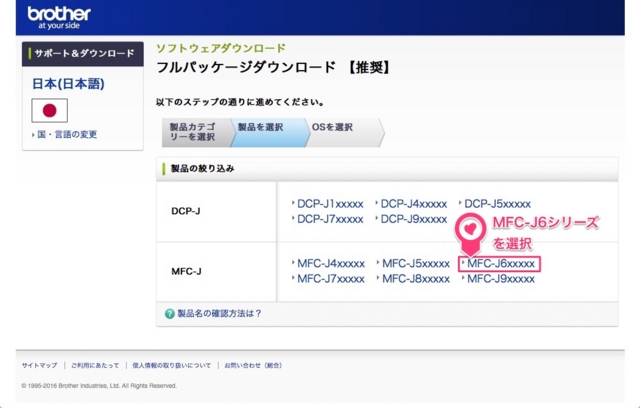The height and width of the screenshot is (408, 640).
Task: Choose the MFC-J6xxxxx series link
Action: click(x=500, y=264)
